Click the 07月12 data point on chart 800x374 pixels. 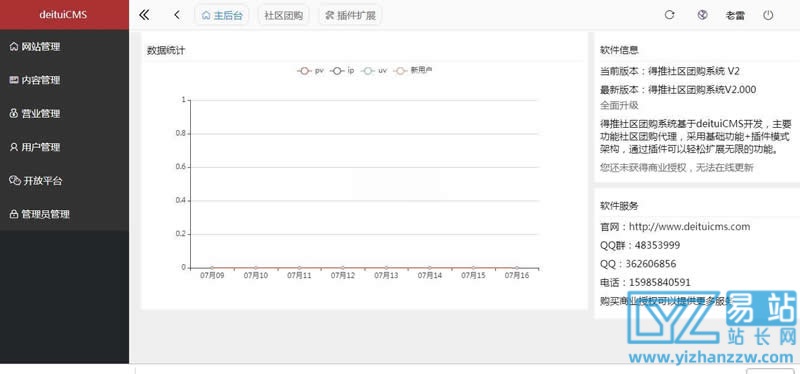coord(342,268)
